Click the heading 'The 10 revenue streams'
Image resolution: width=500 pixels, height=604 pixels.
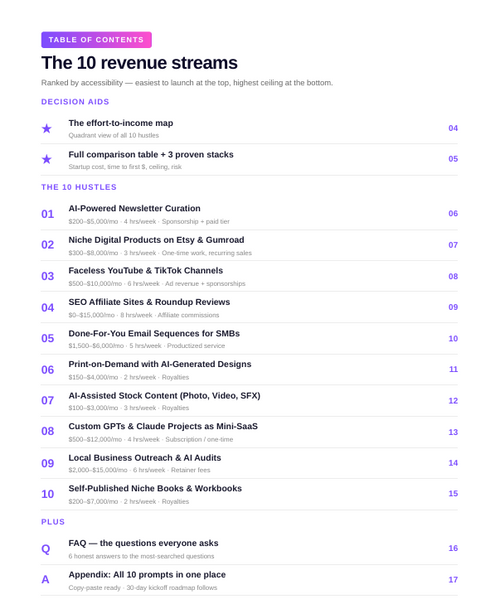tap(139, 63)
